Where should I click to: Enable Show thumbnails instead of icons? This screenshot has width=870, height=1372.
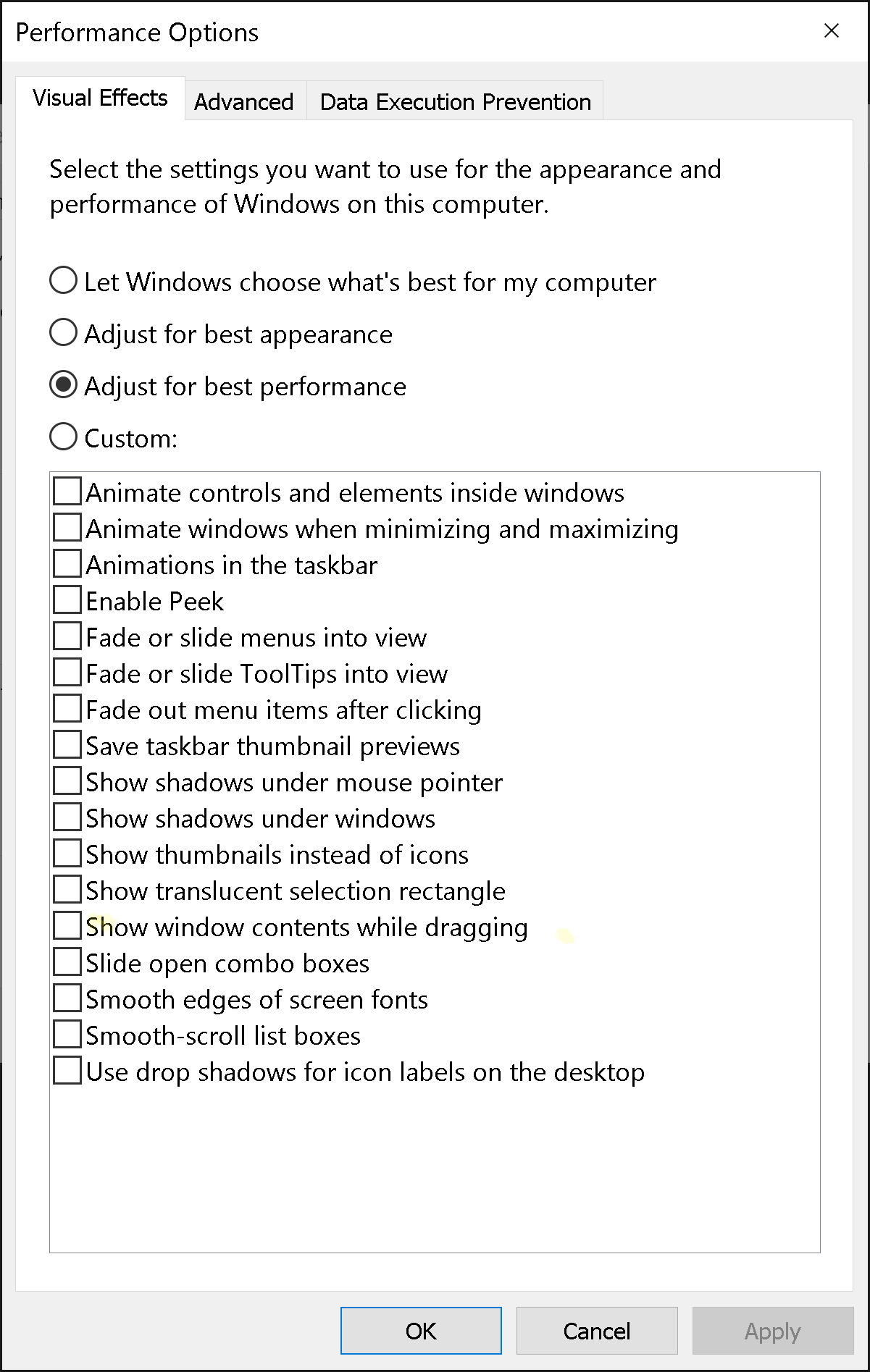[67, 854]
